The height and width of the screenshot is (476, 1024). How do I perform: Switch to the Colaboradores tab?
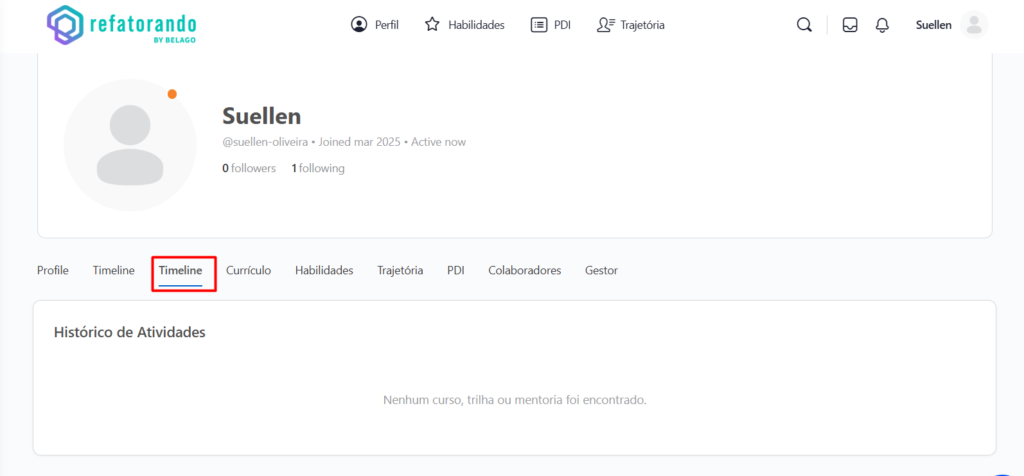pyautogui.click(x=524, y=270)
